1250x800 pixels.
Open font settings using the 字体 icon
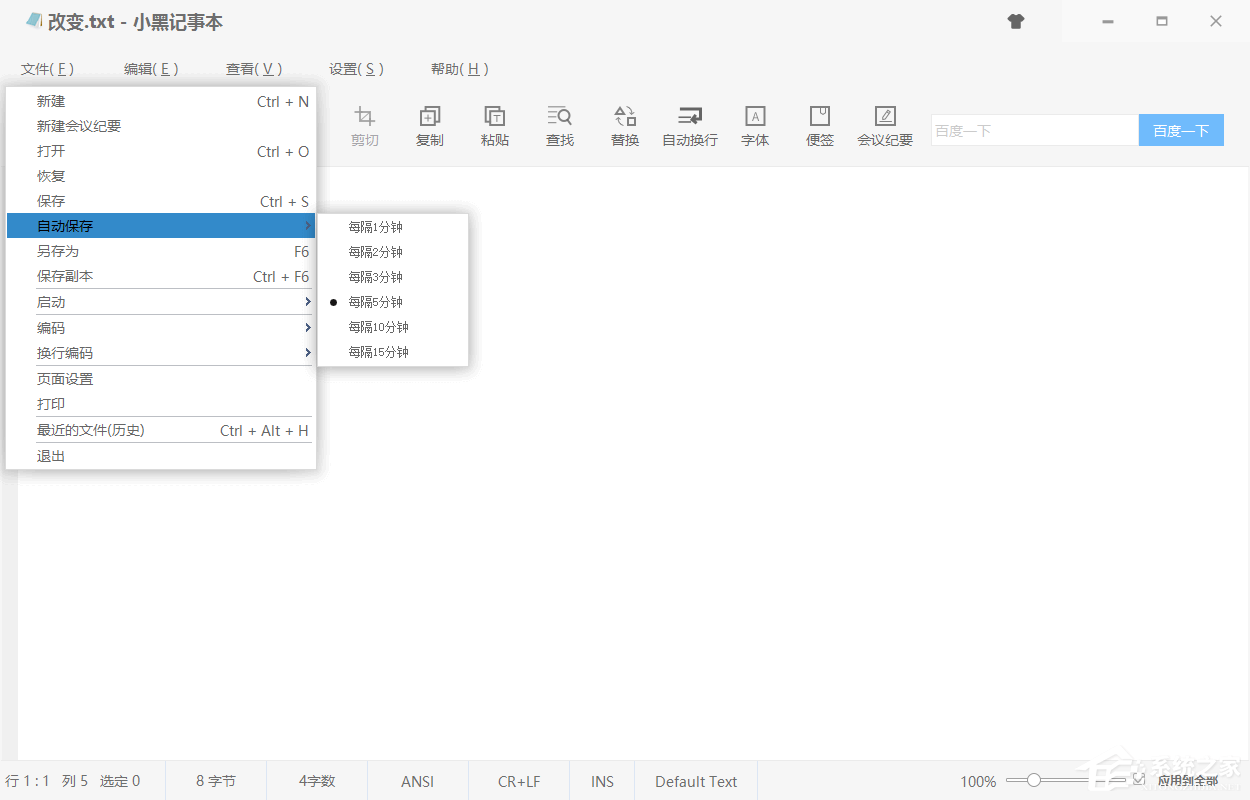754,125
